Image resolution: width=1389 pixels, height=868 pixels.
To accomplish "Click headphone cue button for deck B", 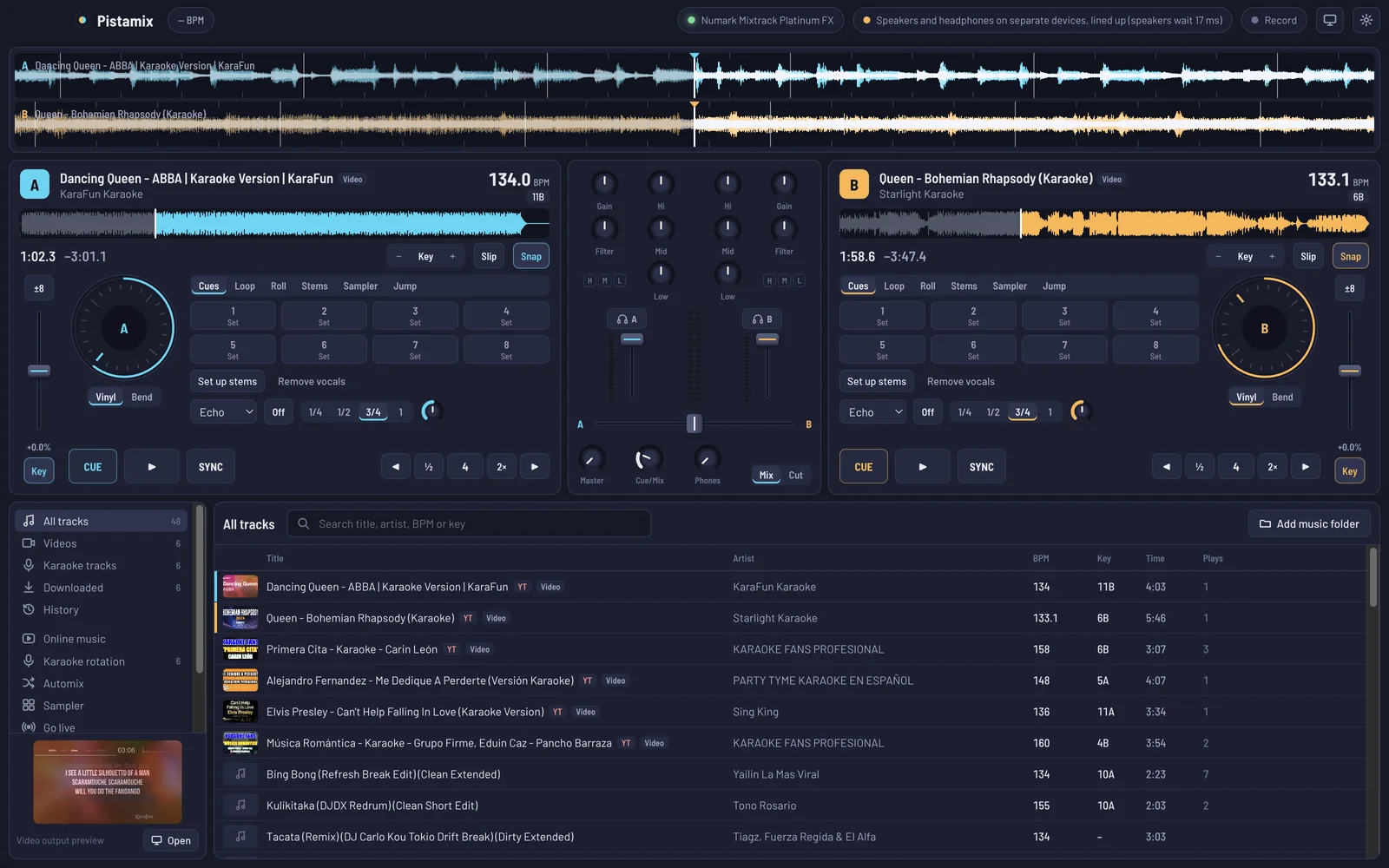I will point(762,319).
